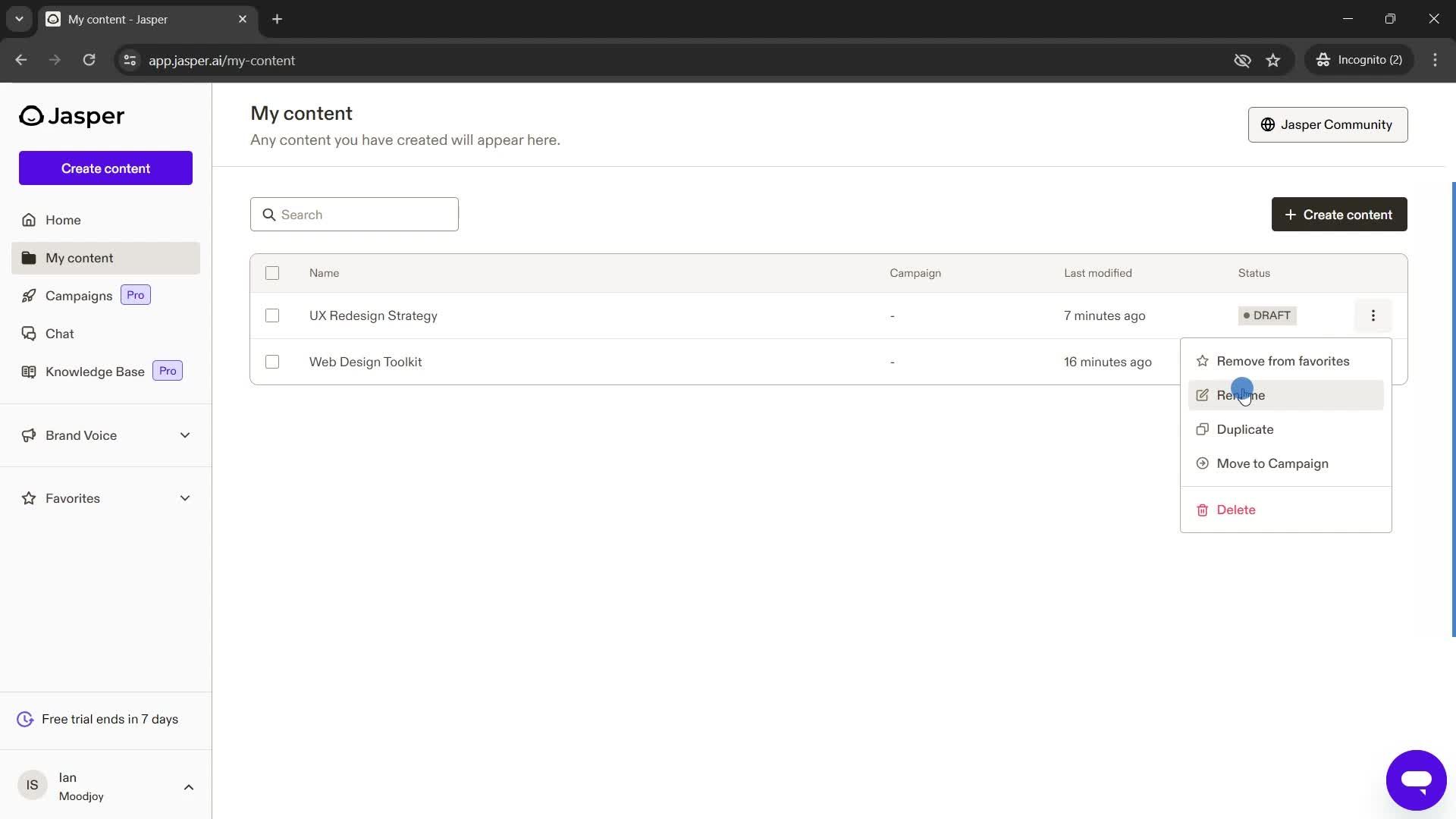Toggle the select-all checkbox in header row

273,274
